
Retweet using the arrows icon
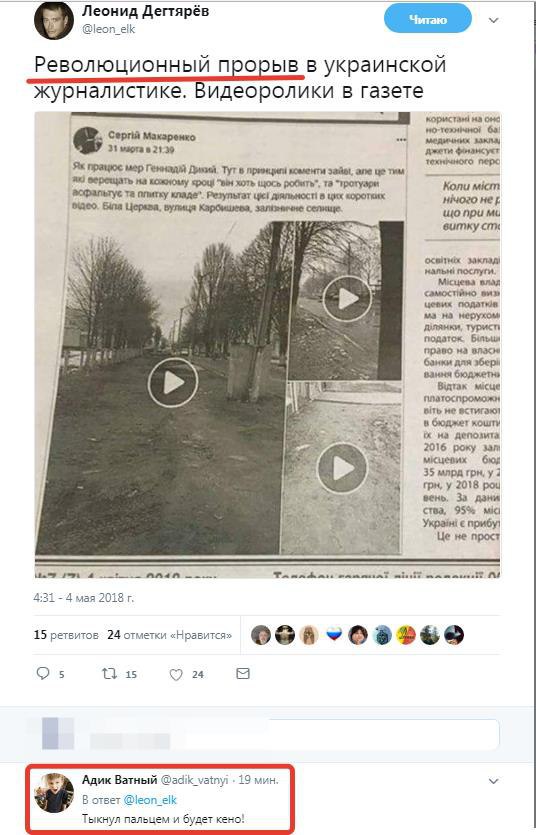click(109, 674)
